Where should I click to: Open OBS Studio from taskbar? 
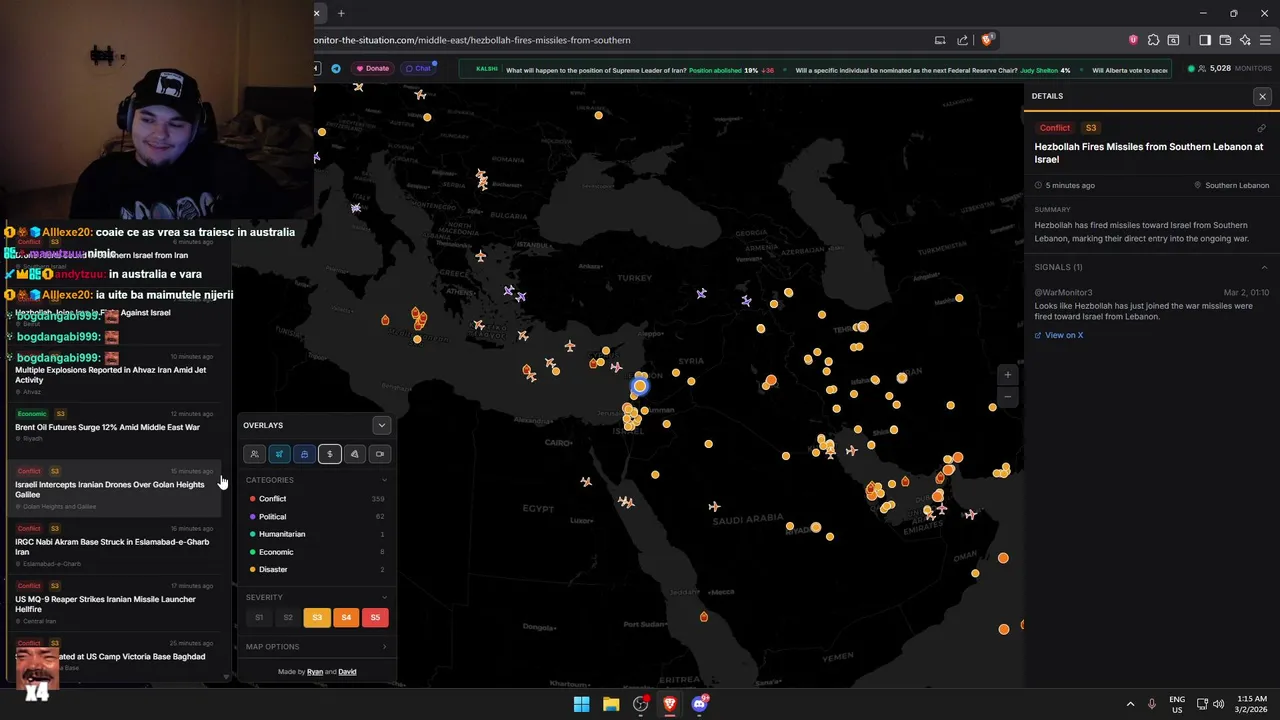click(x=641, y=704)
